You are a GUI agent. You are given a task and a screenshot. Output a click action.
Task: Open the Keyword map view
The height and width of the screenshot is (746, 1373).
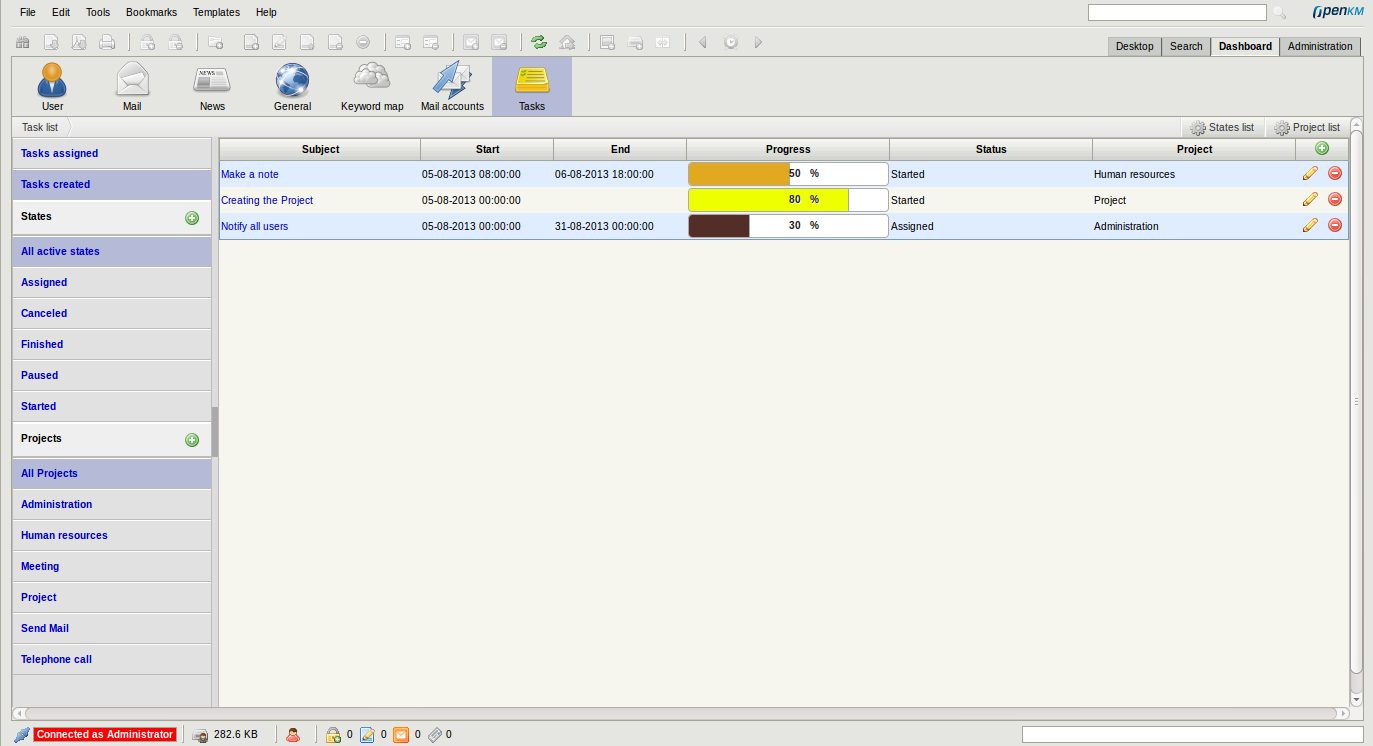tap(372, 86)
